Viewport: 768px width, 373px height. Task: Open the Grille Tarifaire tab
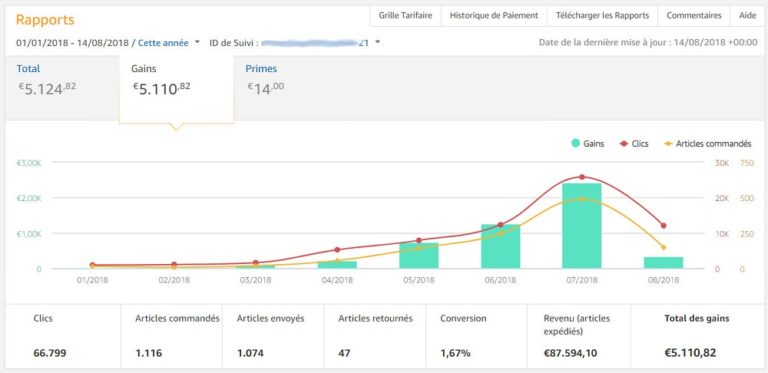tap(406, 15)
